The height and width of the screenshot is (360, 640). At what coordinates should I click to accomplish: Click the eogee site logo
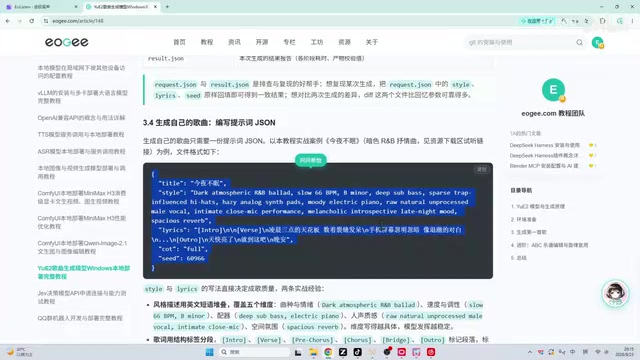click(67, 42)
